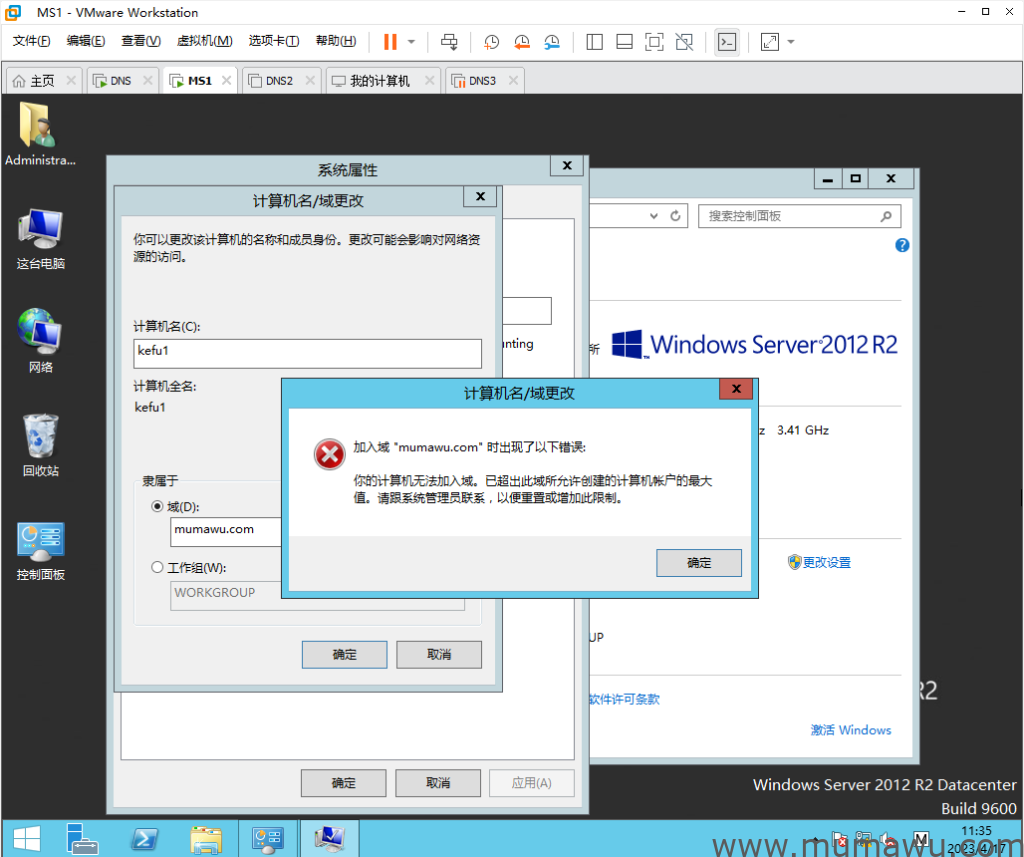
Task: Launch PowerShell from taskbar
Action: coord(144,839)
